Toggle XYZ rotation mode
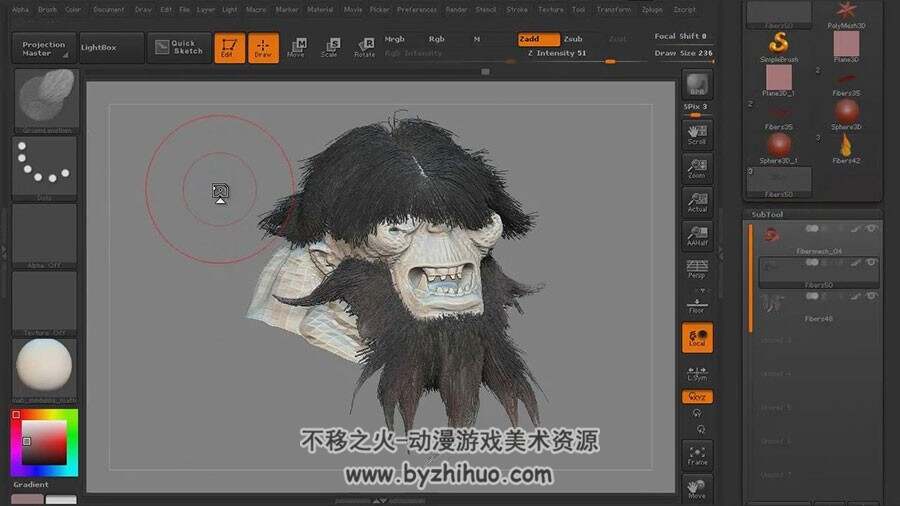The image size is (900, 506). click(697, 396)
